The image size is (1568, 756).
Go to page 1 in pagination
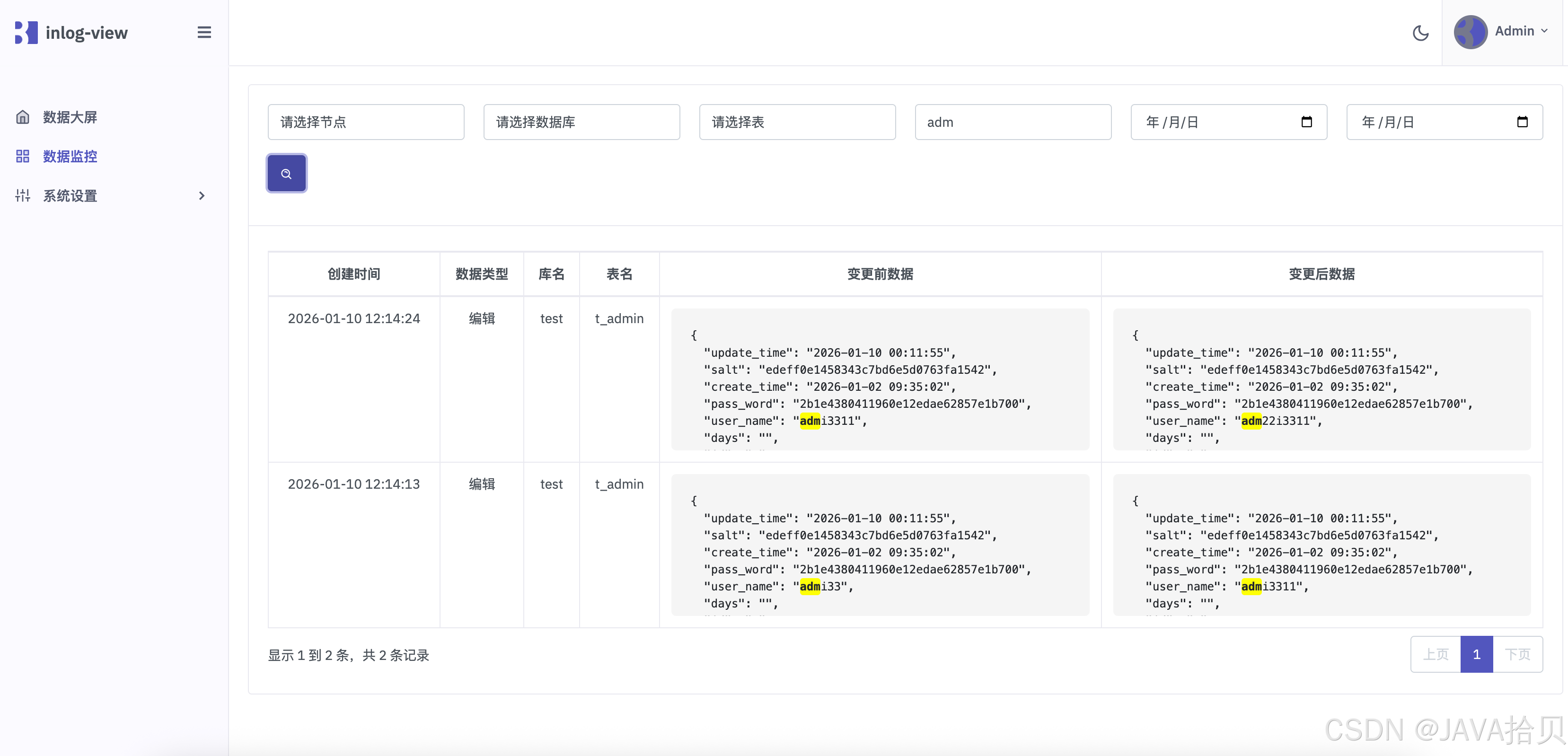[x=1476, y=654]
